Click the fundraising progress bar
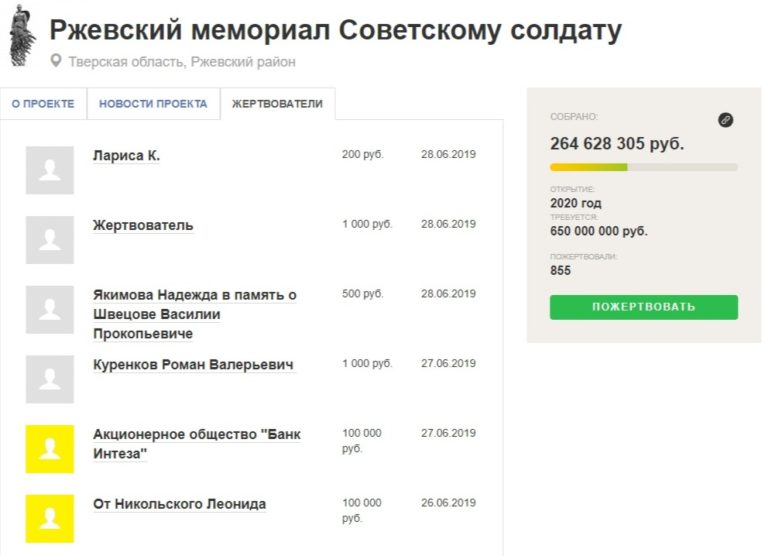The height and width of the screenshot is (556, 768). pyautogui.click(x=643, y=167)
